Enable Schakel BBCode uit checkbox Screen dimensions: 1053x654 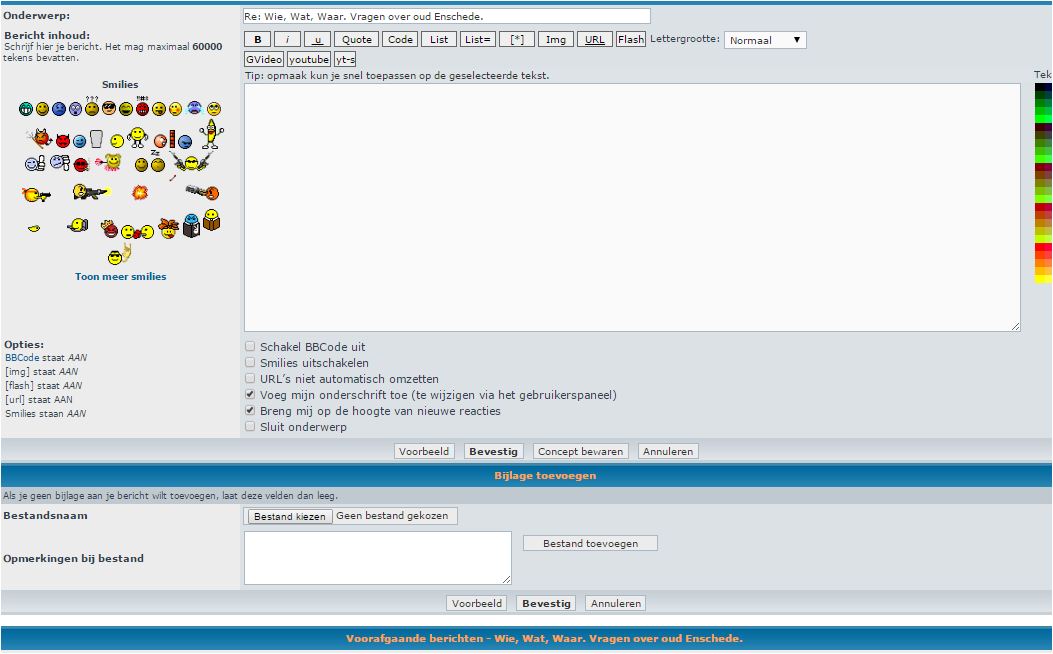pyautogui.click(x=250, y=347)
